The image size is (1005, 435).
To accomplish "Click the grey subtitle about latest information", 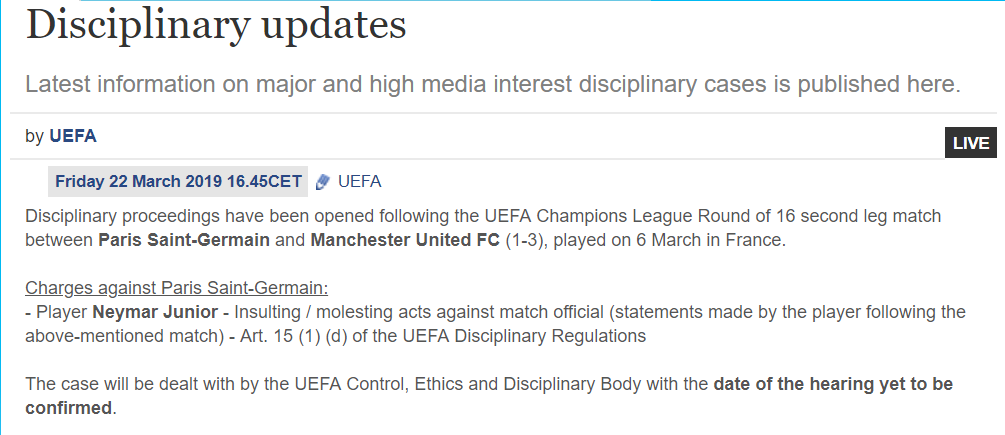I will click(494, 84).
